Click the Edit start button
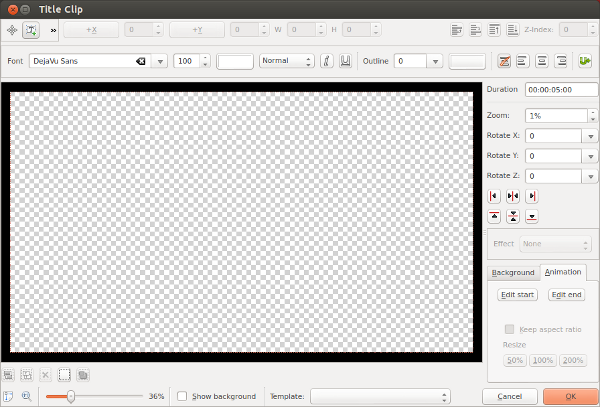This screenshot has height=407, width=600. (x=518, y=294)
